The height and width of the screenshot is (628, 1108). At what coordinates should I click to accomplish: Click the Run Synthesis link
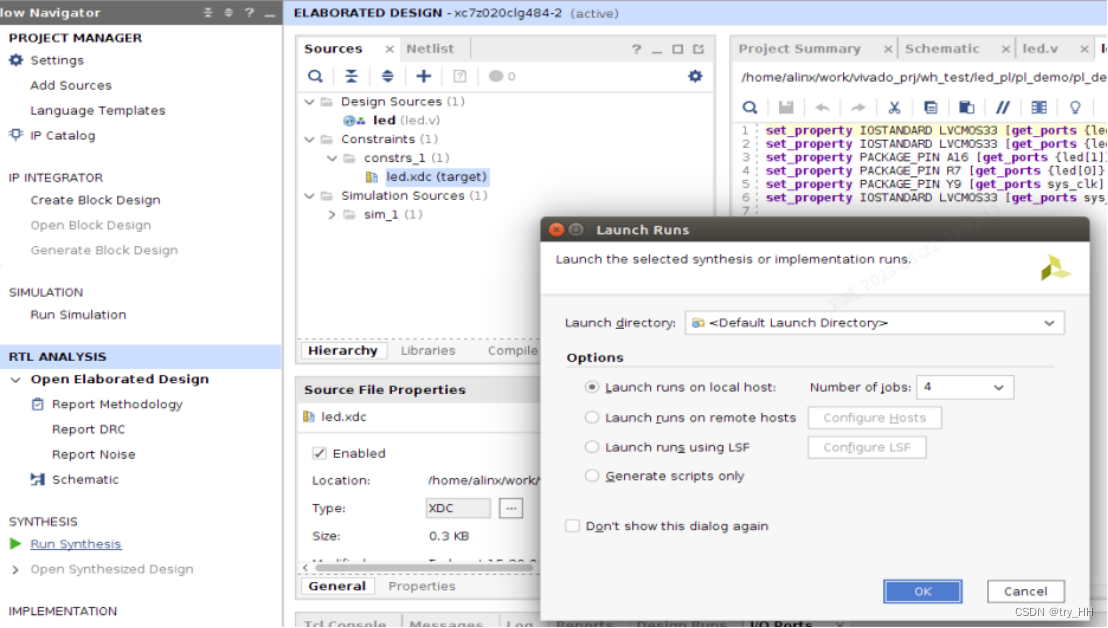coord(76,543)
